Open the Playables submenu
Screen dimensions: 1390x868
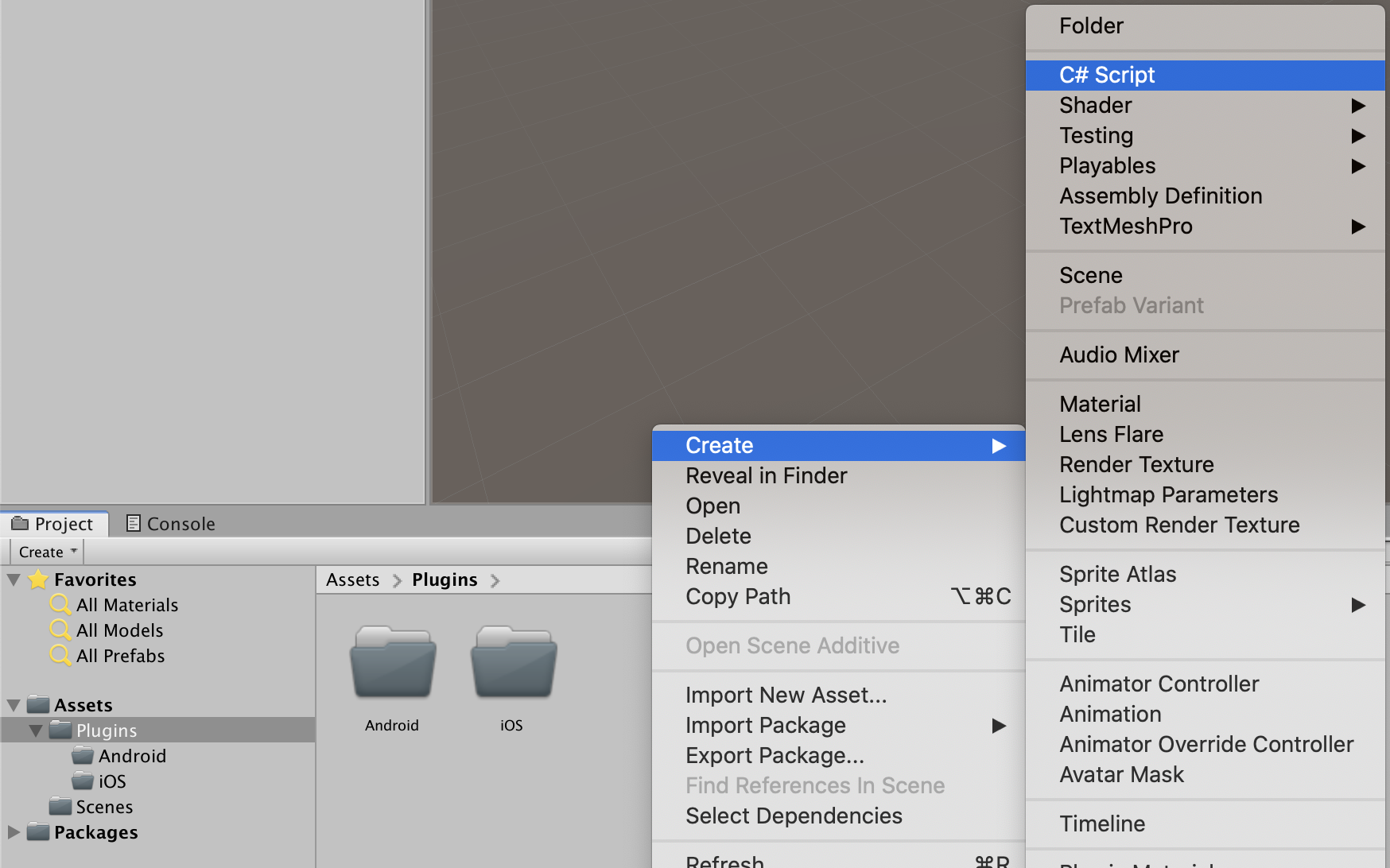pyautogui.click(x=1206, y=165)
